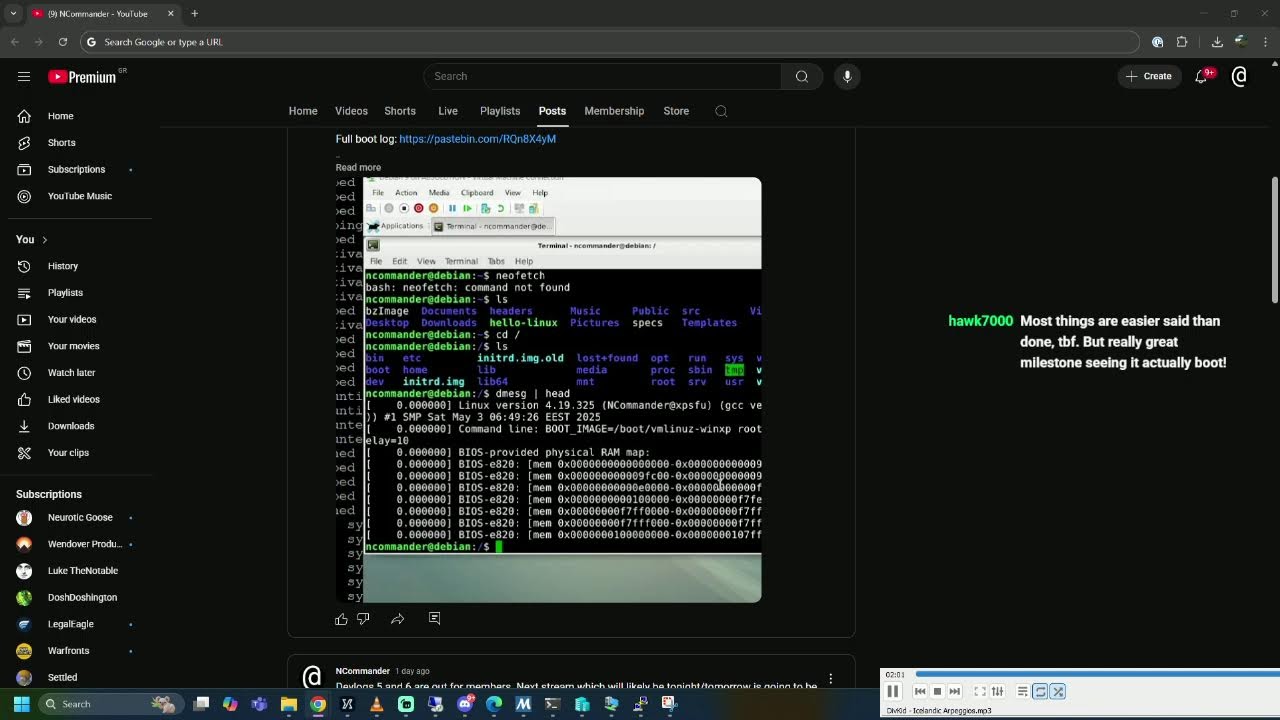Viewport: 1280px width, 720px height.
Task: Open Microsoft Edge from the taskbar
Action: point(493,704)
